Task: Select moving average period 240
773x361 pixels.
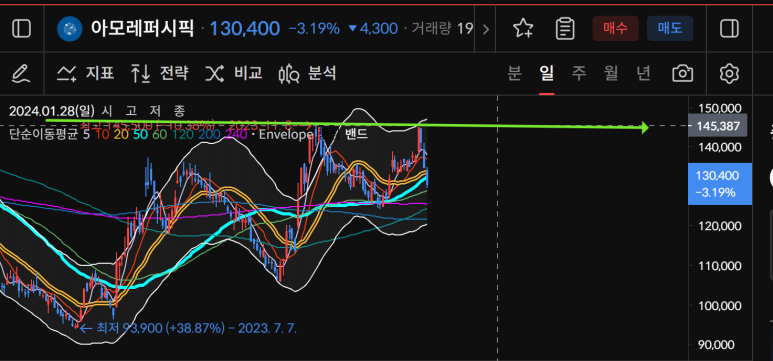Action: click(235, 134)
